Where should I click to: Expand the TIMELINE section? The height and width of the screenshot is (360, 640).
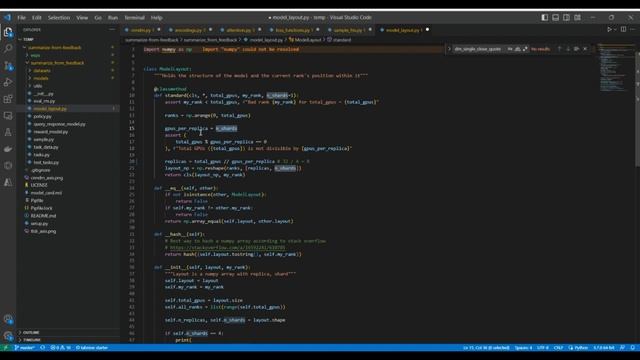[x=32, y=340]
